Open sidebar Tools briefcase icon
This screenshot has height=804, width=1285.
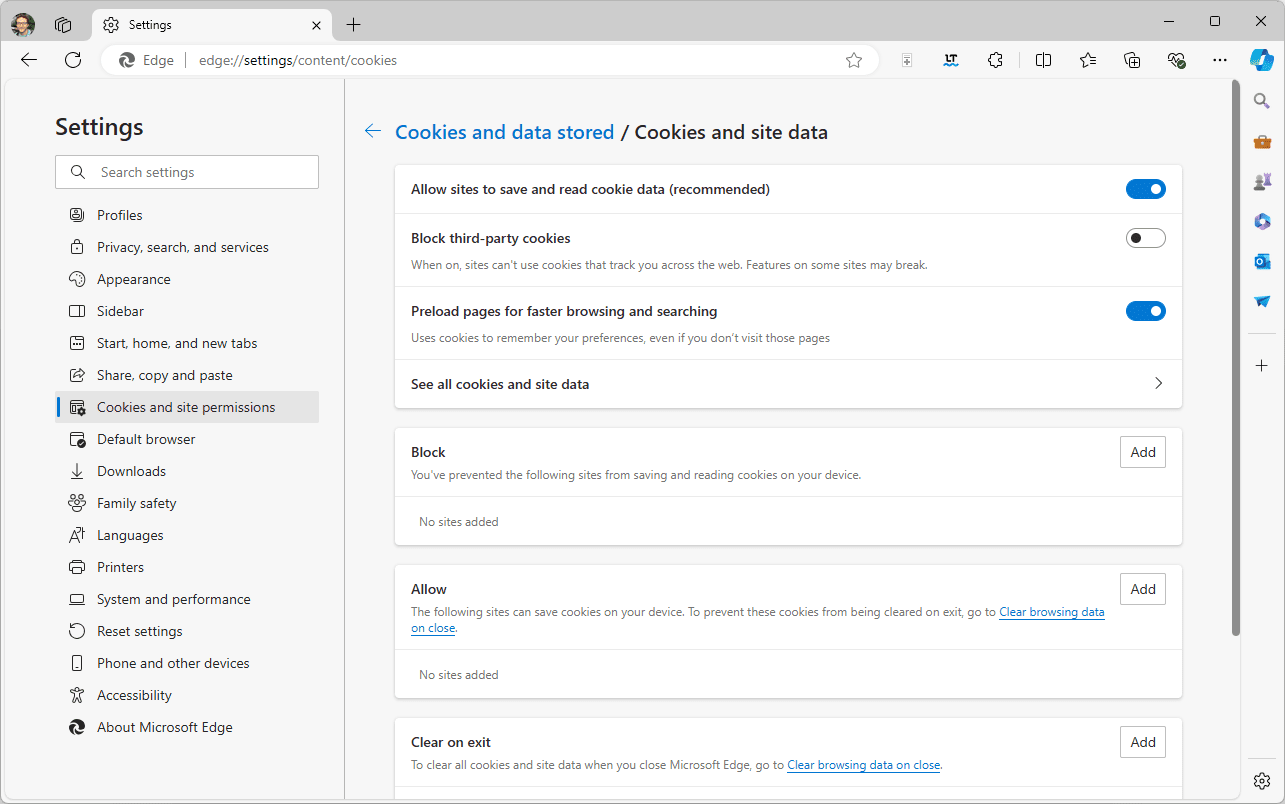pyautogui.click(x=1262, y=141)
